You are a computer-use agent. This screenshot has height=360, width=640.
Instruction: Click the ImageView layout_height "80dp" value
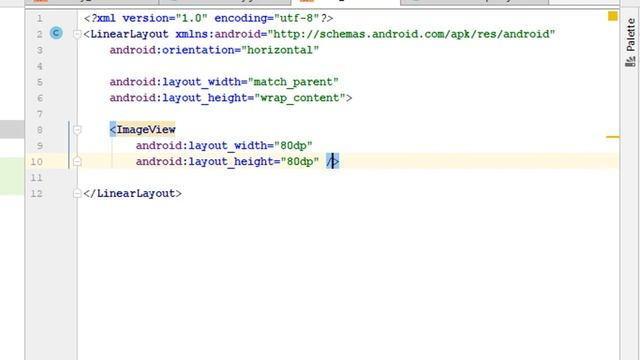click(x=300, y=162)
